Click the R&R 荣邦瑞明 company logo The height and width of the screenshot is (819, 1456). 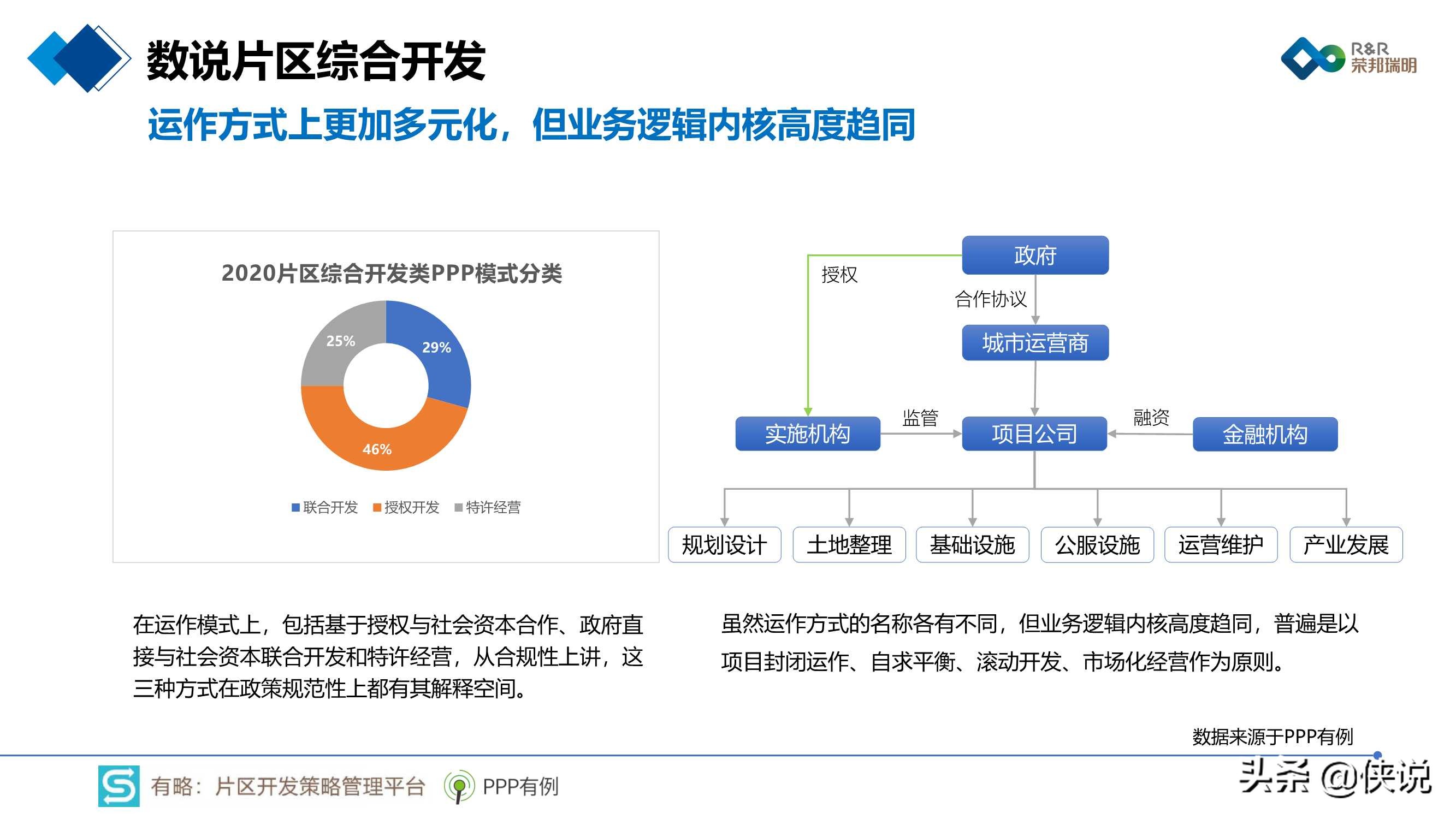pyautogui.click(x=1348, y=58)
